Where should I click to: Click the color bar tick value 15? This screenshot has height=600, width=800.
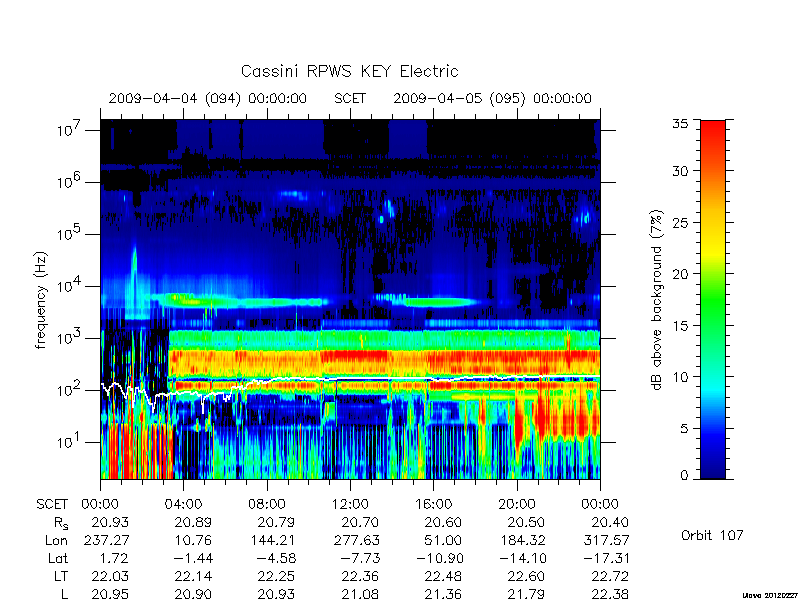tap(680, 326)
